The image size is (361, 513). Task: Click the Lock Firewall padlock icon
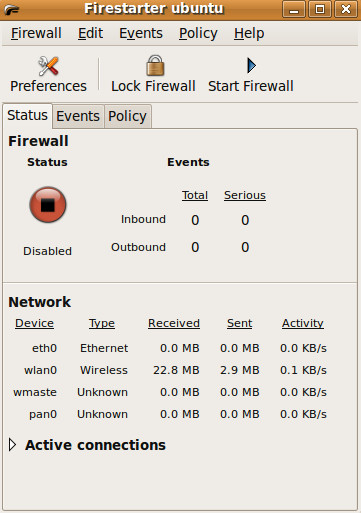(155, 65)
